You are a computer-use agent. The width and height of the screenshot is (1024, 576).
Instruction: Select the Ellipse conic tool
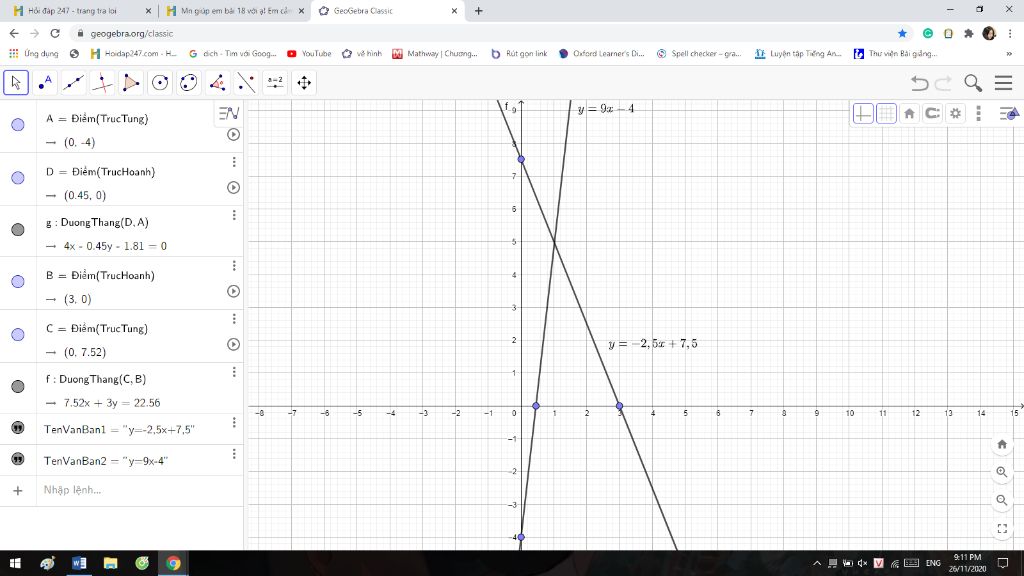(x=189, y=83)
